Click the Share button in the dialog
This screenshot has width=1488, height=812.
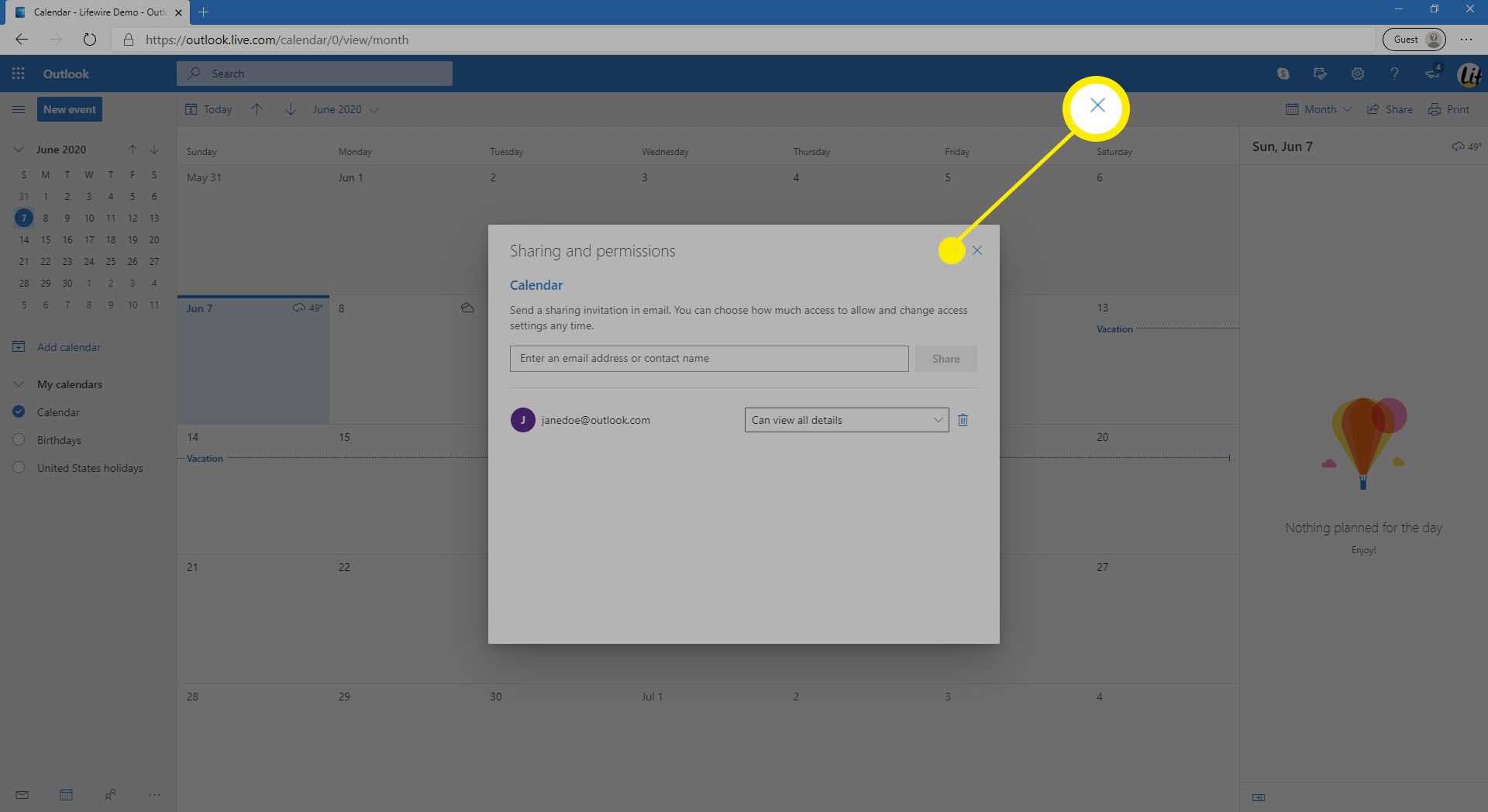click(x=945, y=359)
